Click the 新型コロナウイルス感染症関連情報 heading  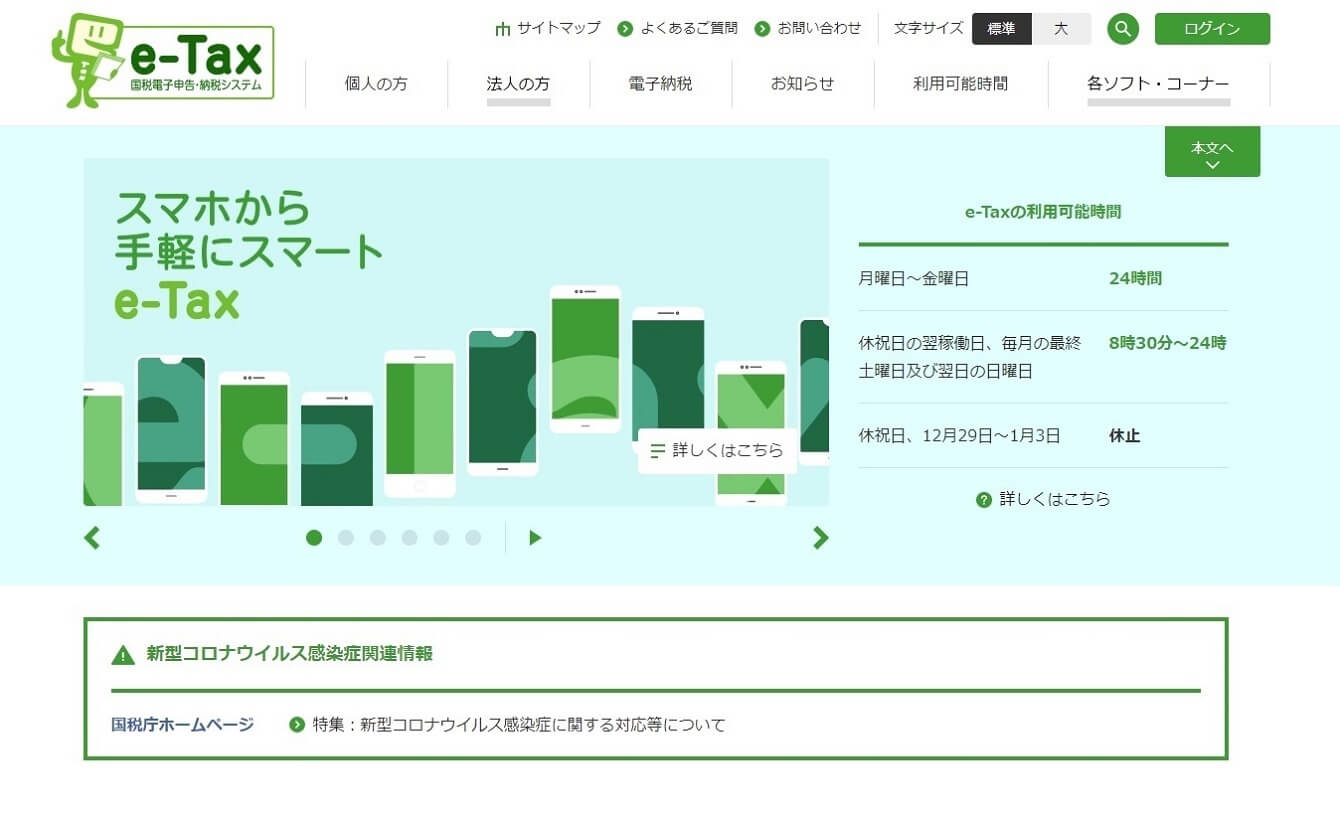tap(290, 654)
